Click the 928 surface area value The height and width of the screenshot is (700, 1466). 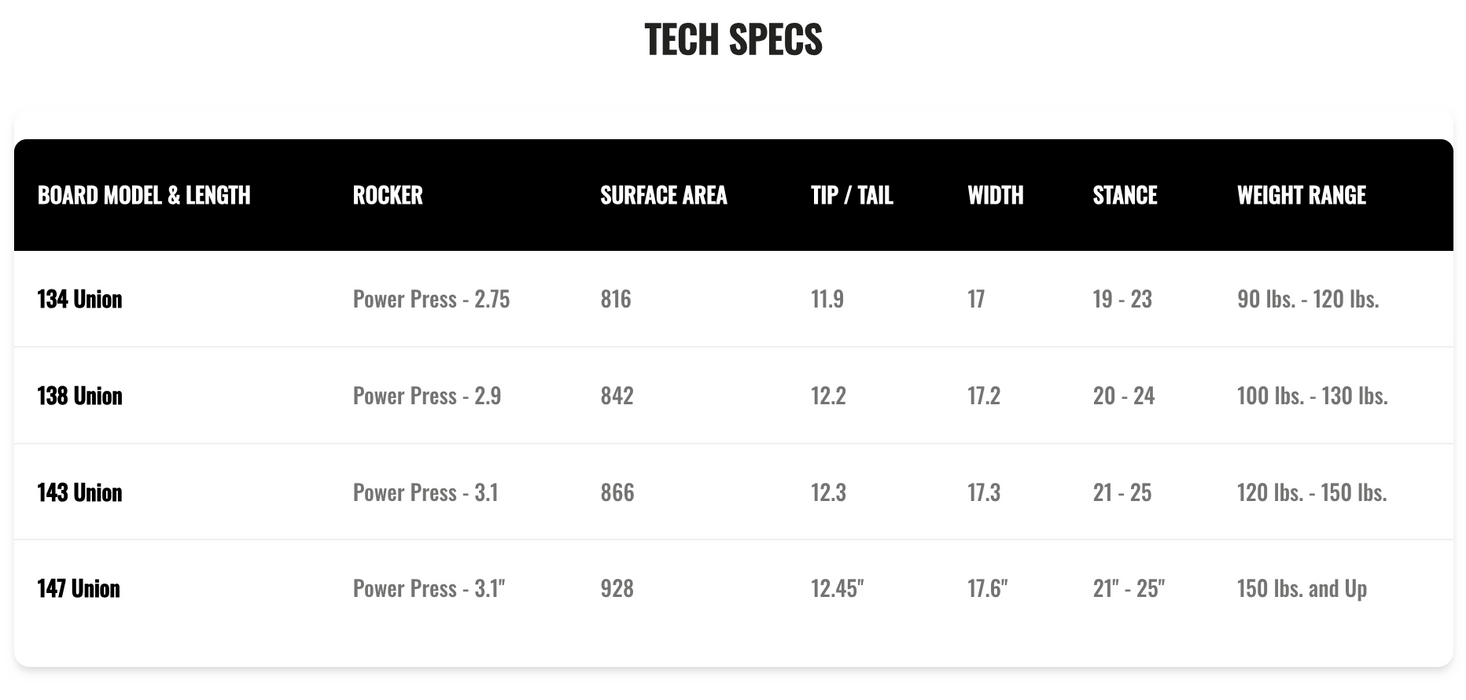(617, 589)
